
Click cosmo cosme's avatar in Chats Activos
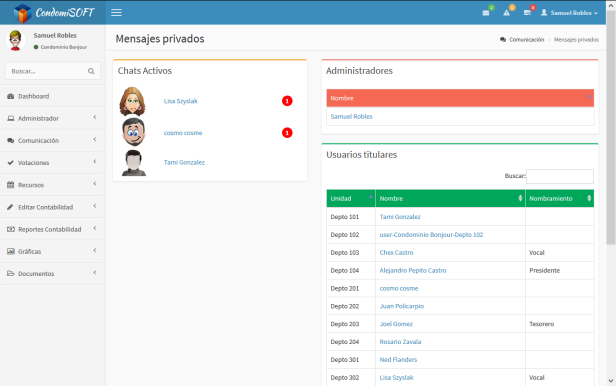click(134, 132)
